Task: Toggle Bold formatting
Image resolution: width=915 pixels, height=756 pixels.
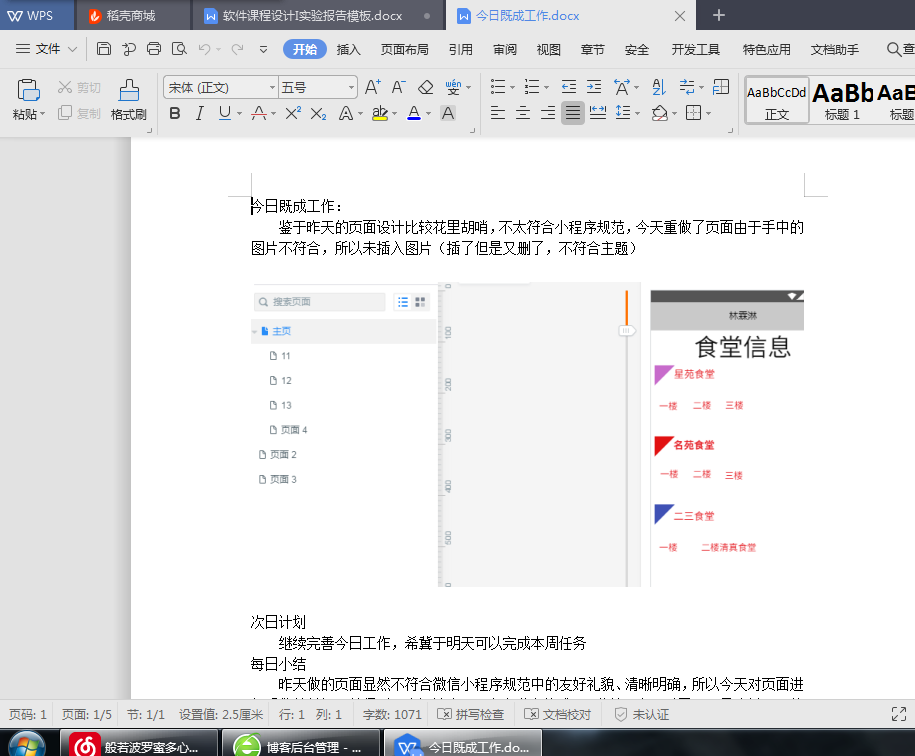Action: [175, 113]
